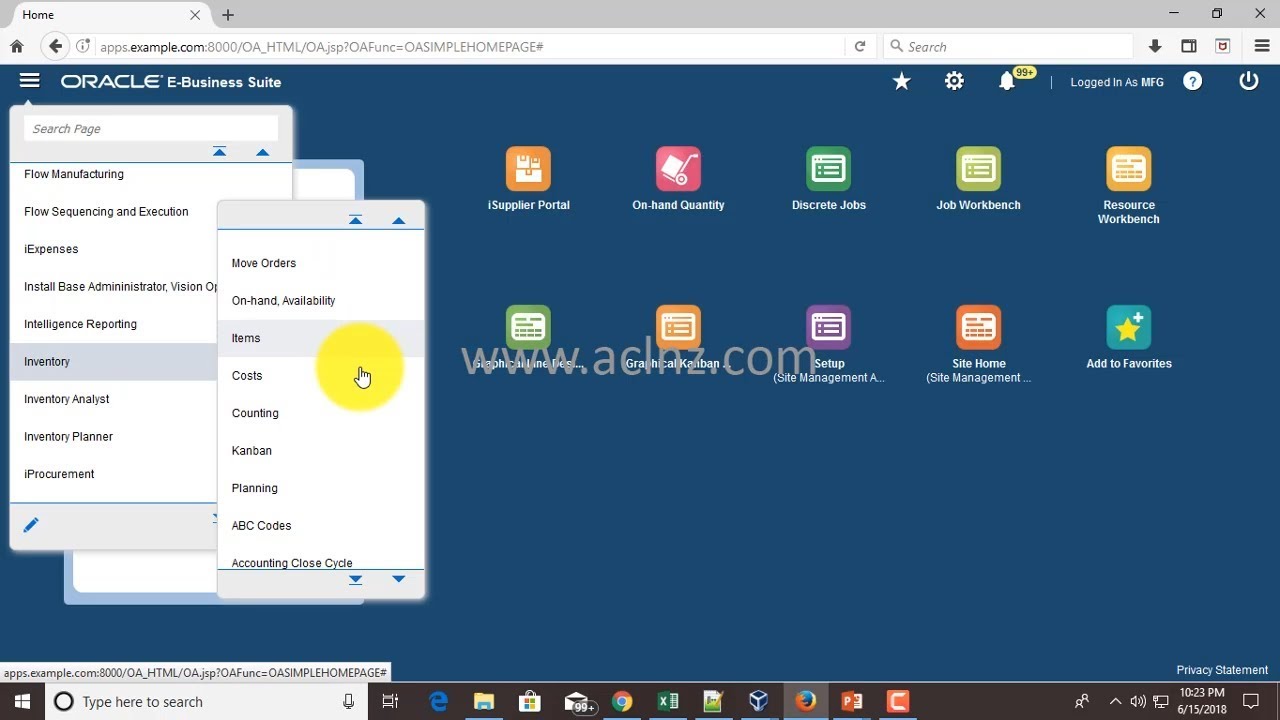
Task: Open the Site Home tile
Action: (978, 328)
